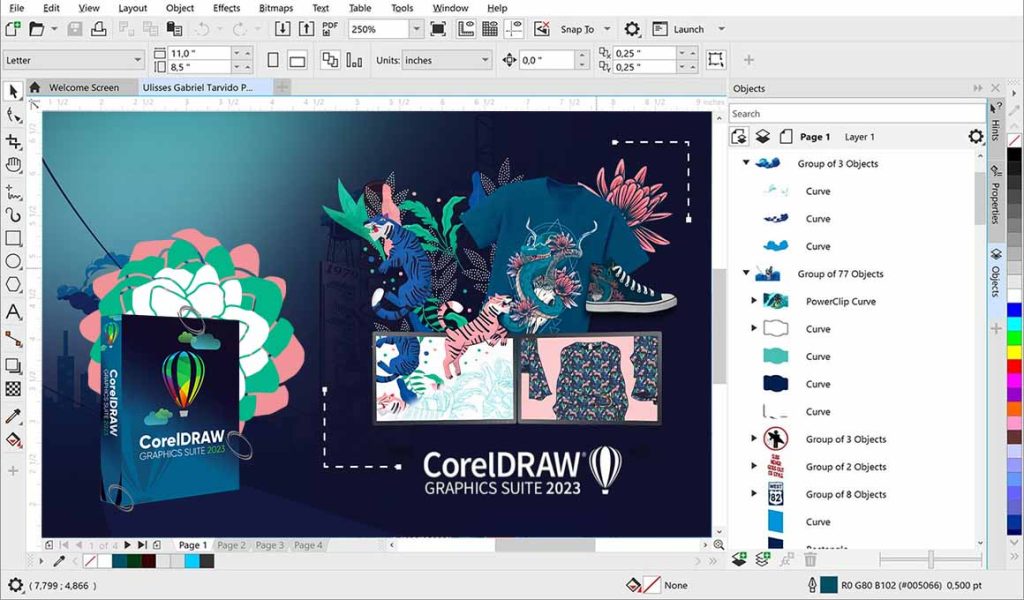Viewport: 1024px width, 600px height.
Task: Open the Bitmaps menu
Action: (x=277, y=8)
